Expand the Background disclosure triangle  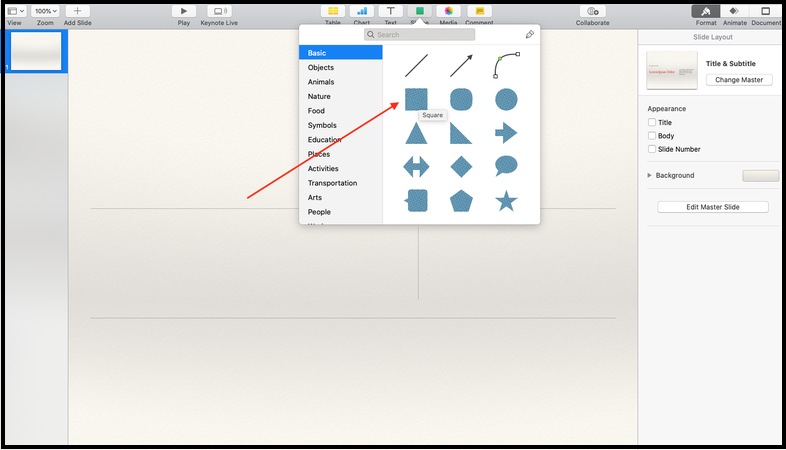[650, 176]
